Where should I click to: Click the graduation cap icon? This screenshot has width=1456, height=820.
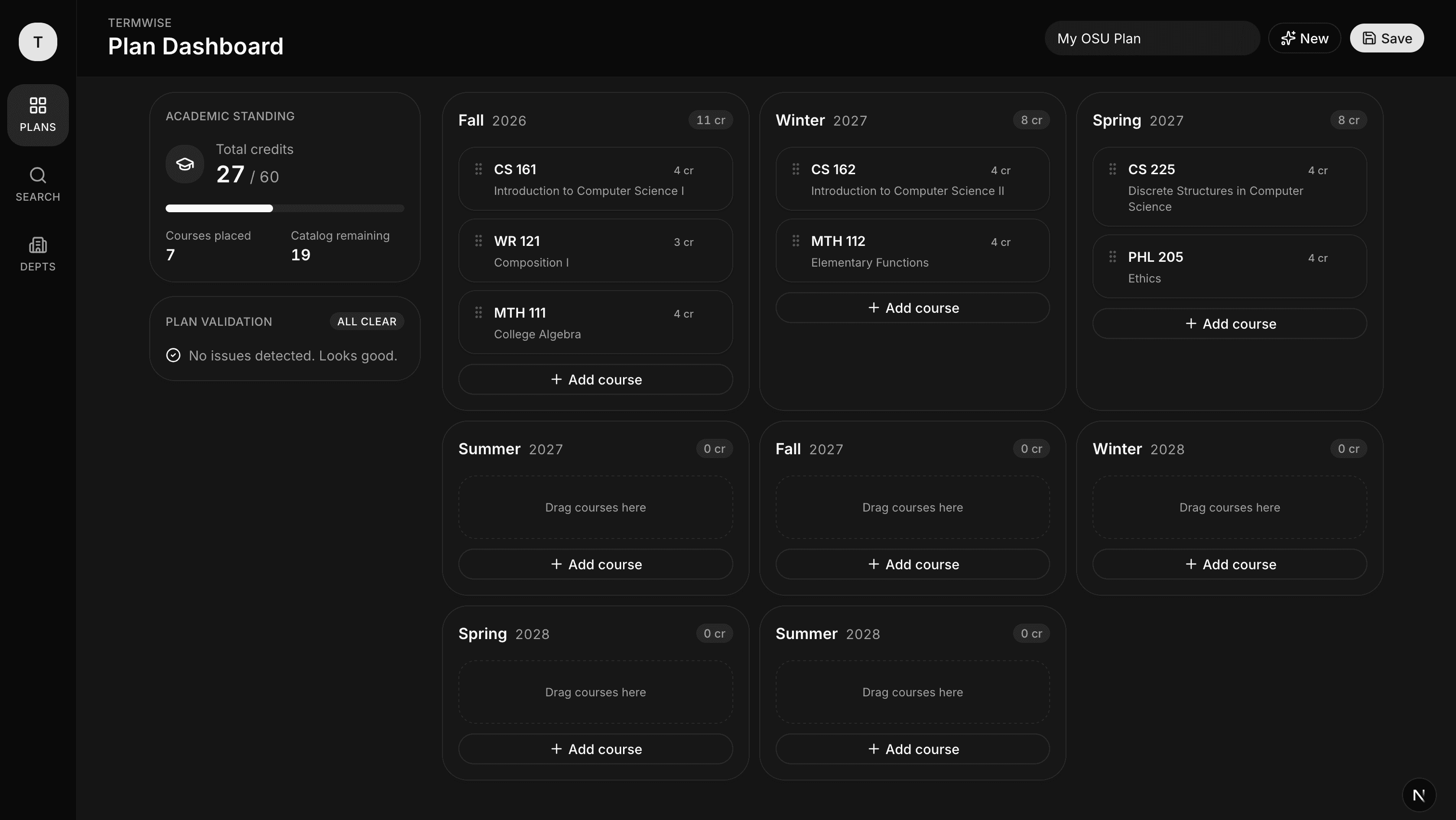pyautogui.click(x=185, y=164)
